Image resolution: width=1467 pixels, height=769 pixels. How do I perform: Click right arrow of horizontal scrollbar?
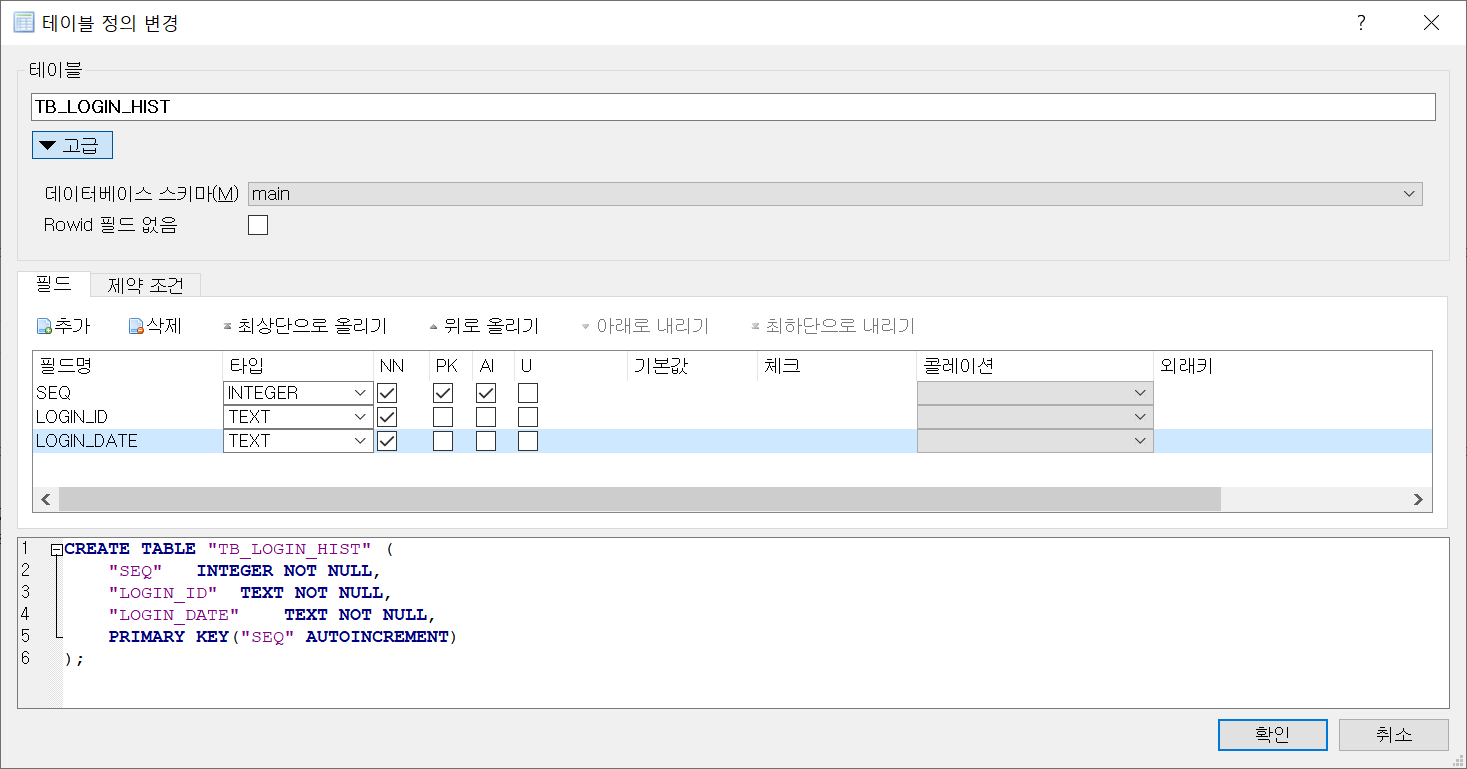pyautogui.click(x=1416, y=499)
